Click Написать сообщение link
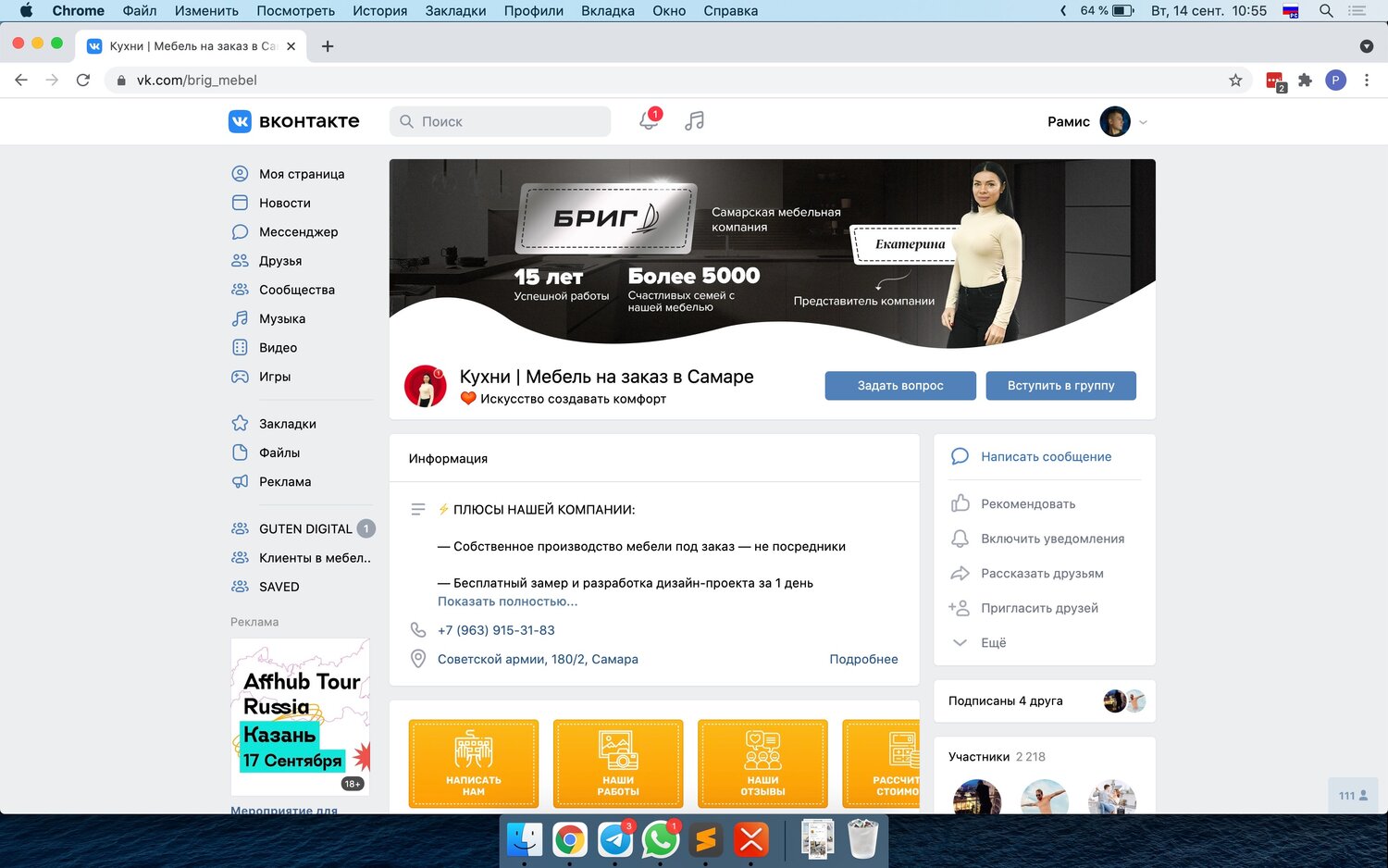The height and width of the screenshot is (868, 1388). click(1046, 457)
